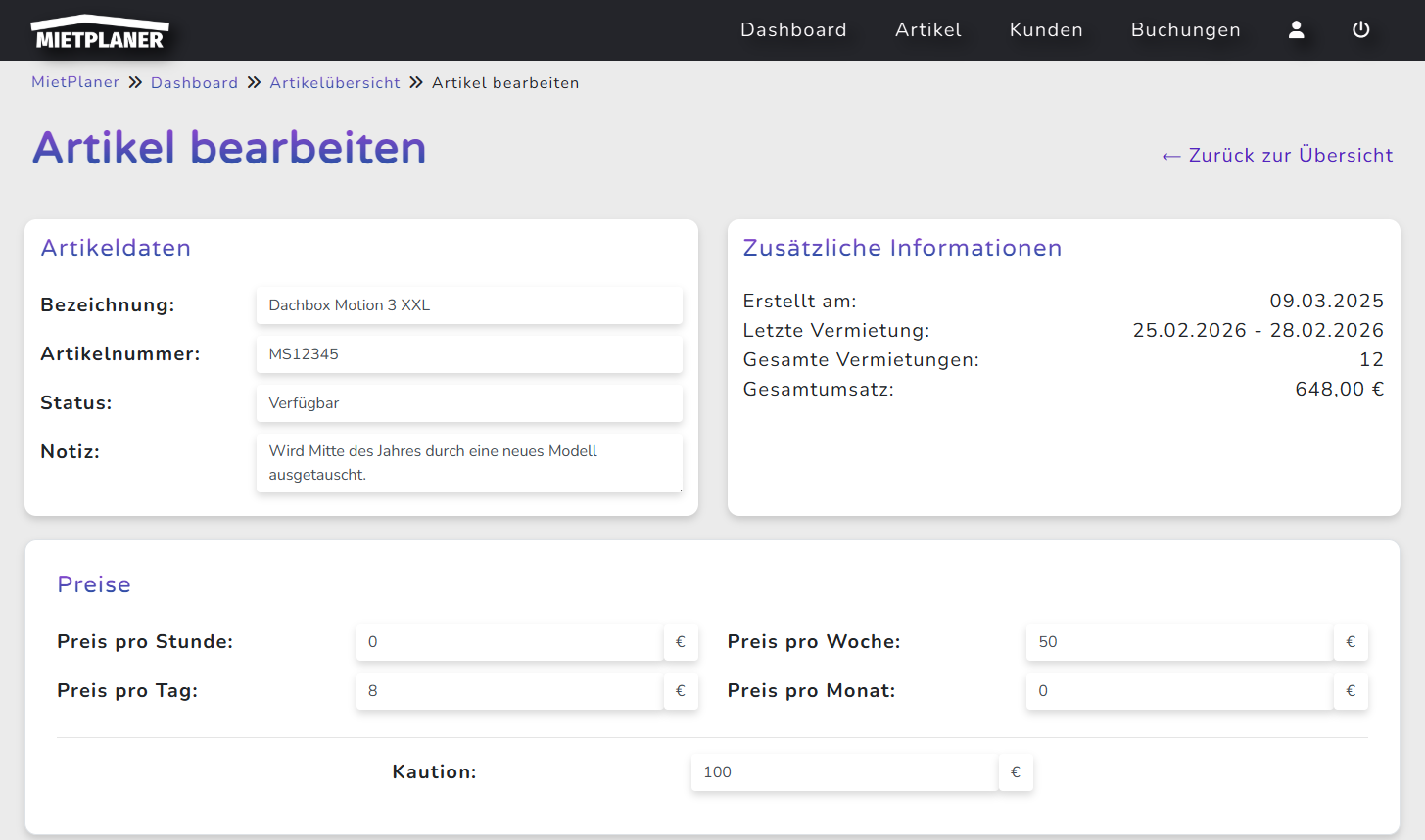Click the Euro symbol beside Preis pro Stunde
1425x840 pixels.
(x=680, y=642)
